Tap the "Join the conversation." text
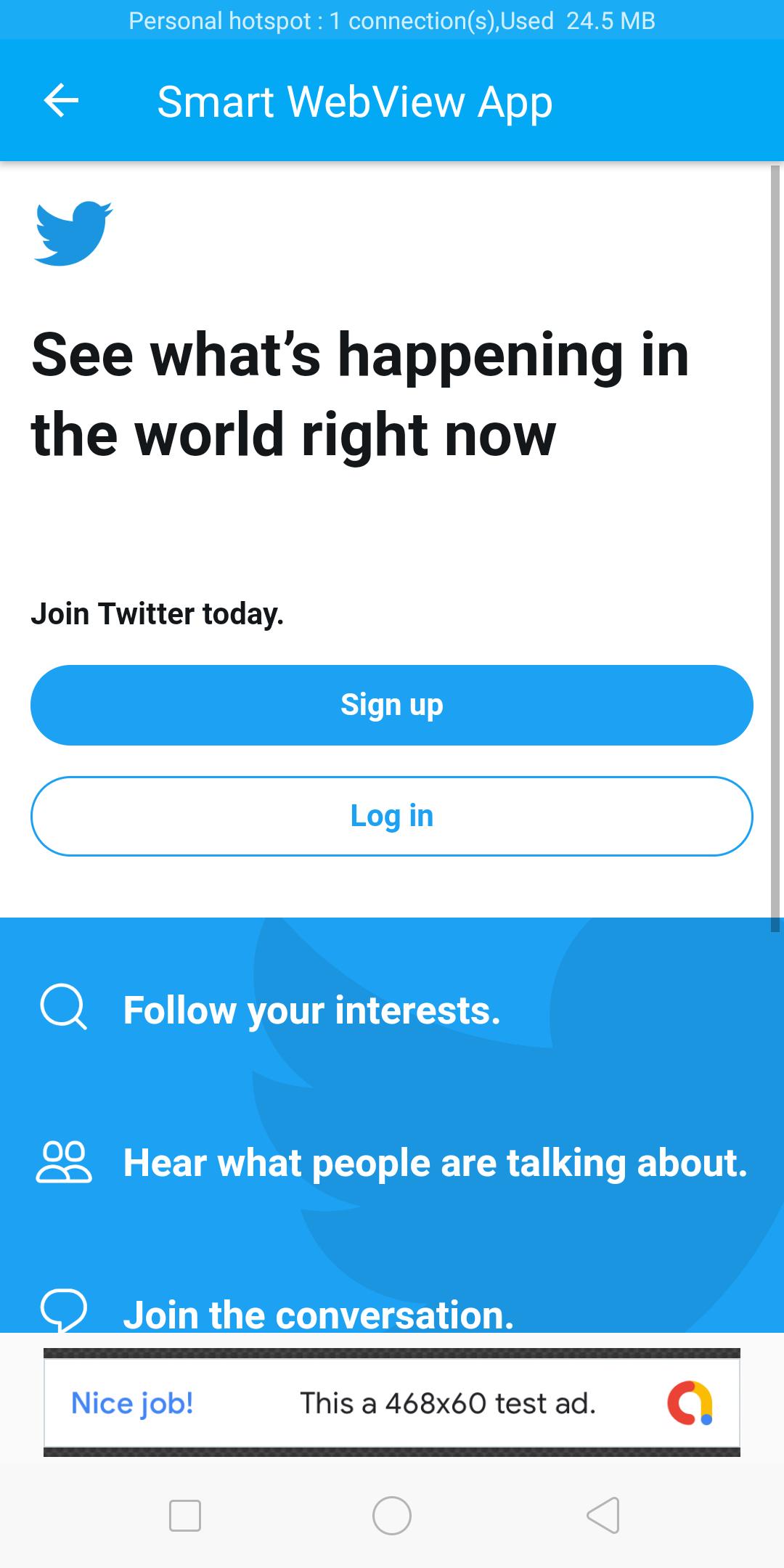 click(x=319, y=1315)
